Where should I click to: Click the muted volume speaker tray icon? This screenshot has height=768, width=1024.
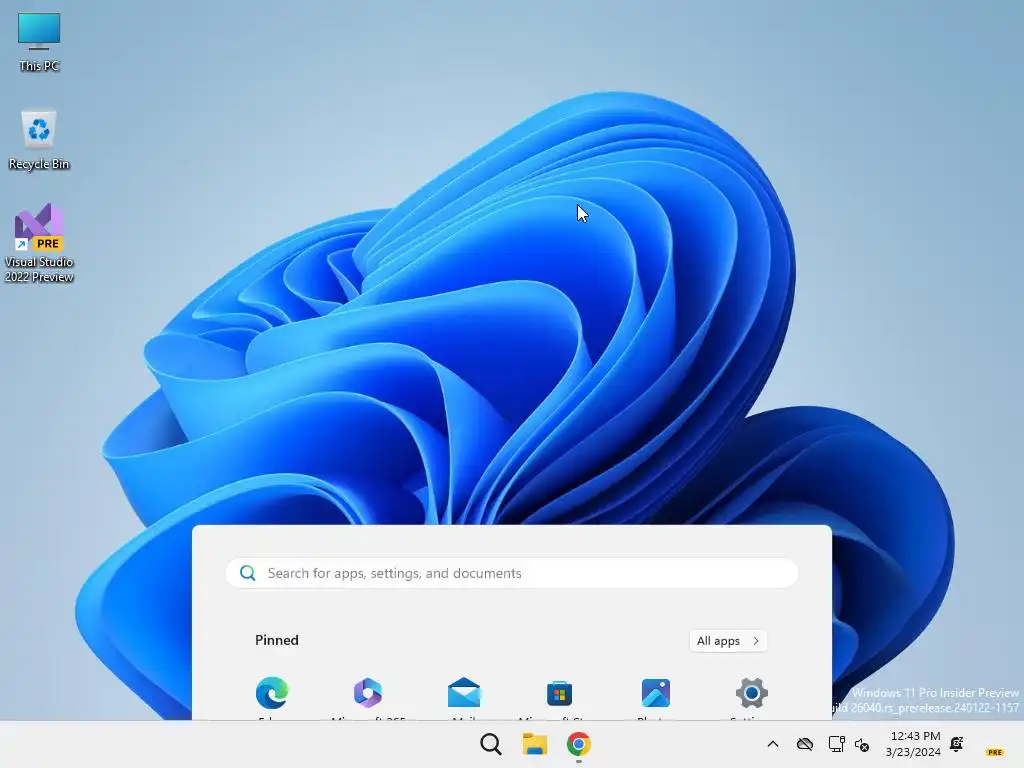pyautogui.click(x=862, y=744)
